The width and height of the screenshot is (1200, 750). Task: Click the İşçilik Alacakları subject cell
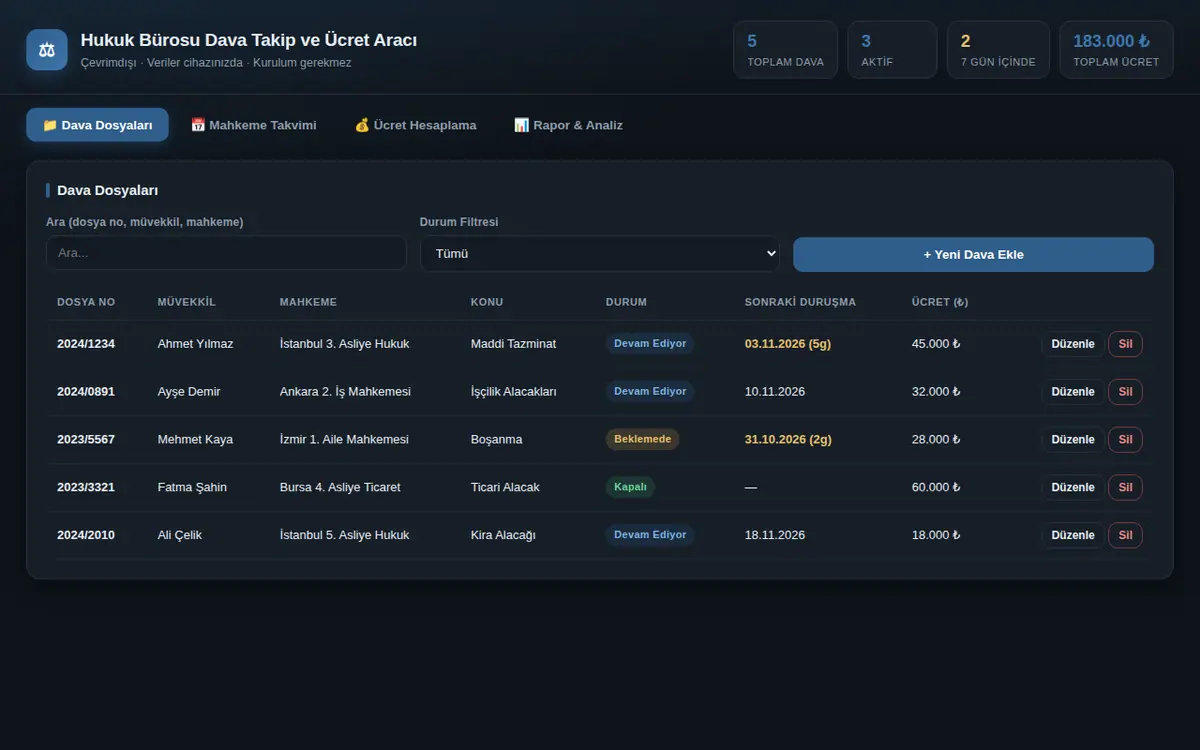[513, 392]
